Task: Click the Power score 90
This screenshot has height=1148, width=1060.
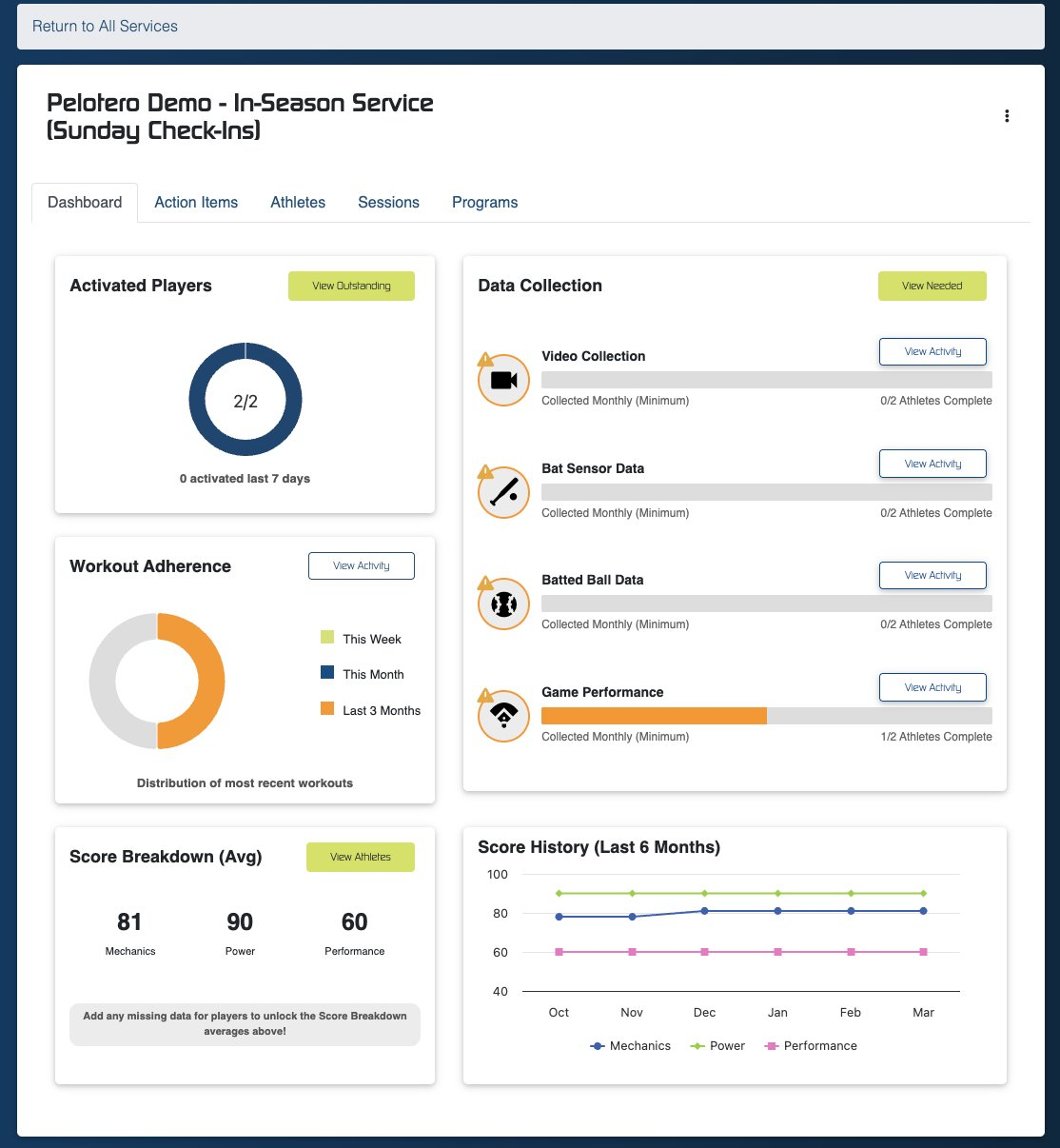Action: coord(240,921)
